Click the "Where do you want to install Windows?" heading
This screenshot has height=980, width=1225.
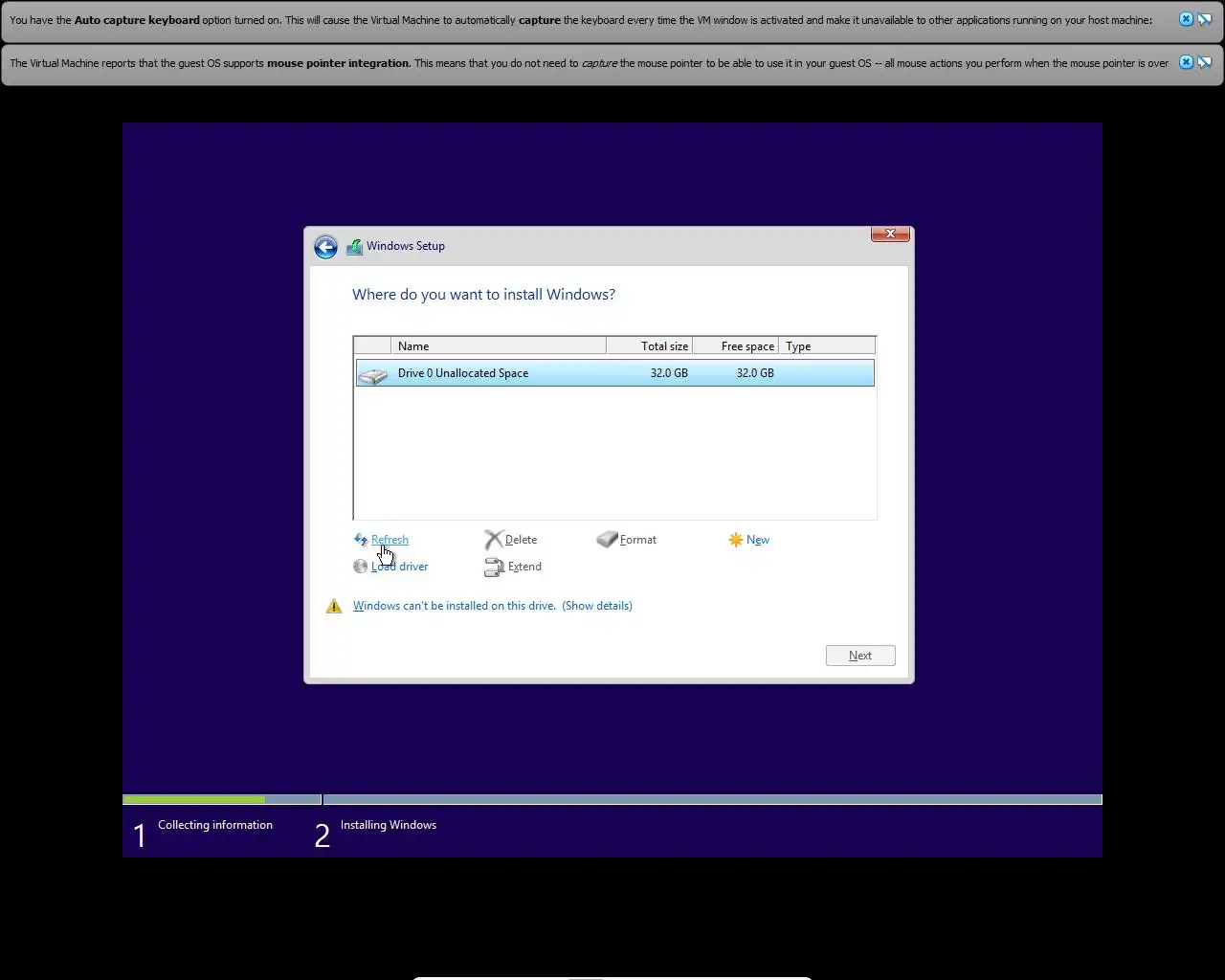click(483, 295)
